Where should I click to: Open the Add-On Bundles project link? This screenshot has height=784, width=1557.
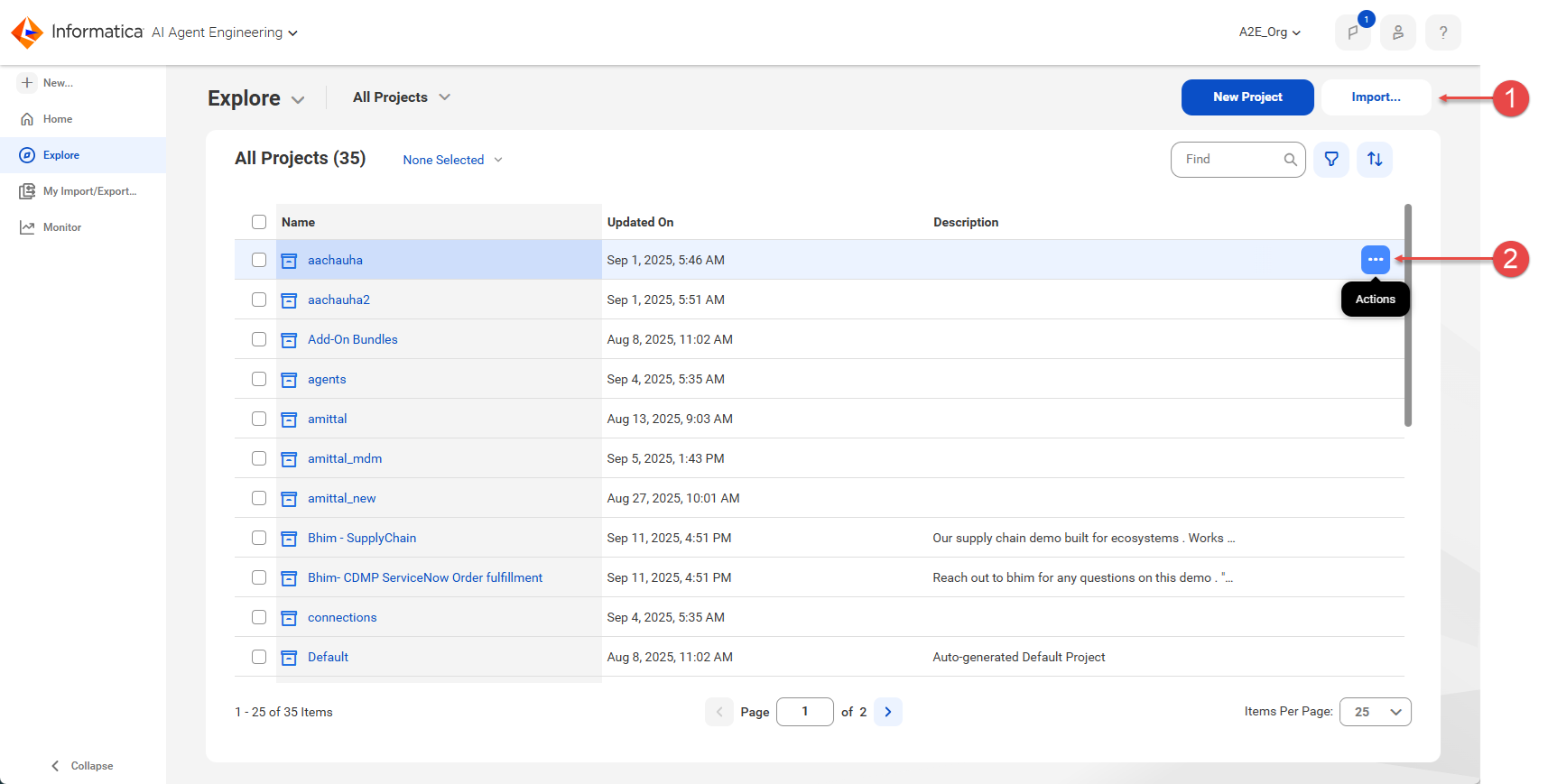click(x=352, y=339)
